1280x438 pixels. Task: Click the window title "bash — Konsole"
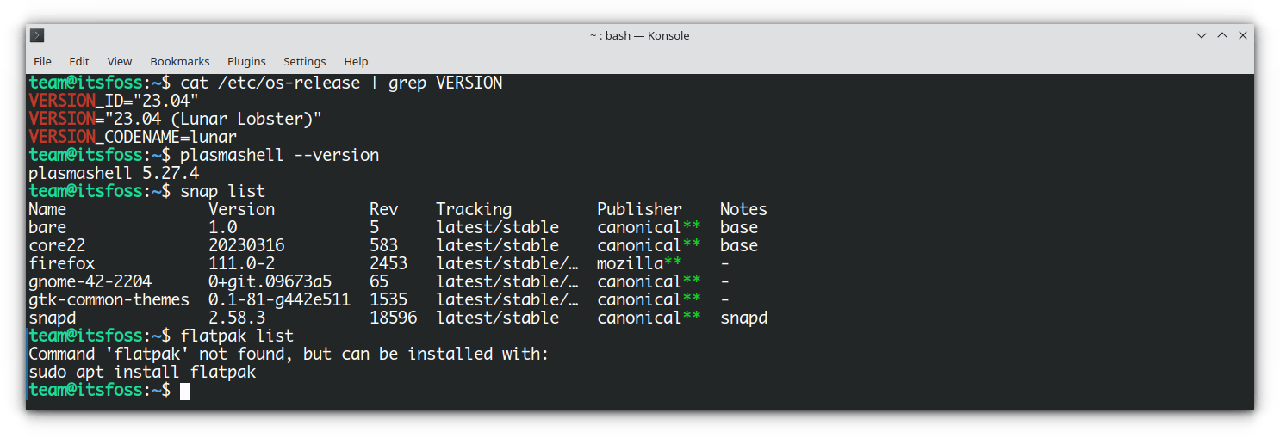coord(639,36)
